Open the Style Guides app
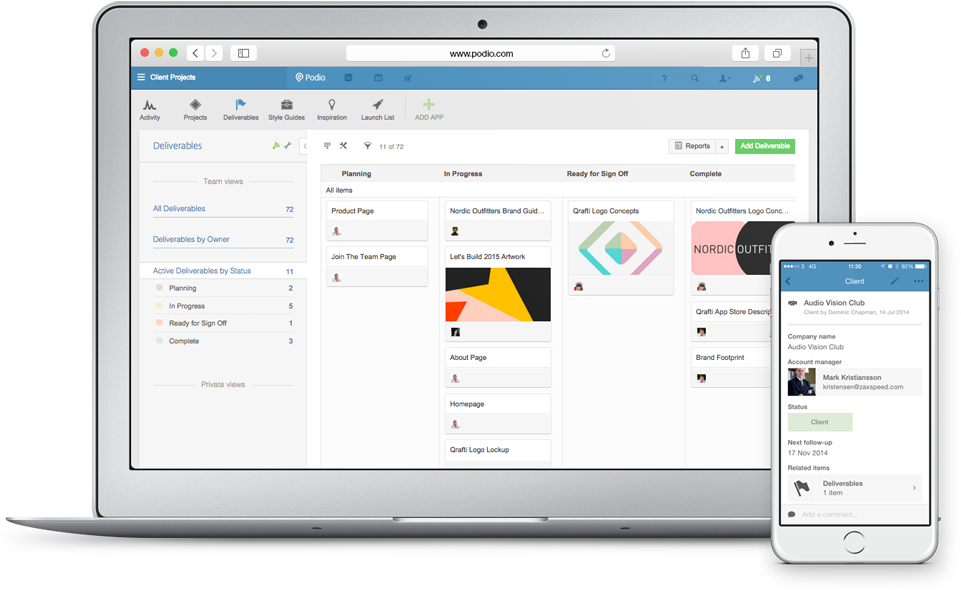This screenshot has width=961, height=593. point(286,110)
